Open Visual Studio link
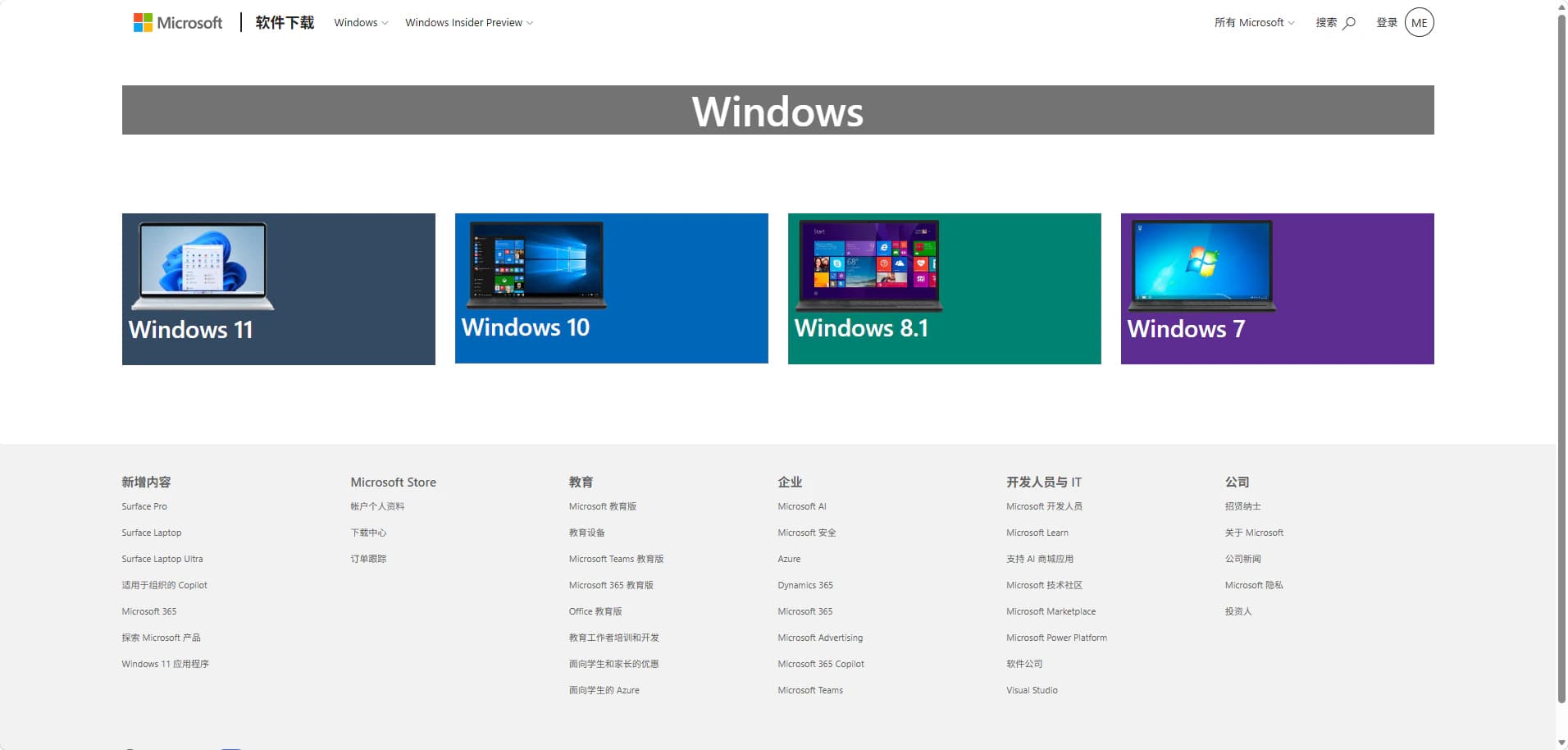1568x750 pixels. pyautogui.click(x=1032, y=690)
